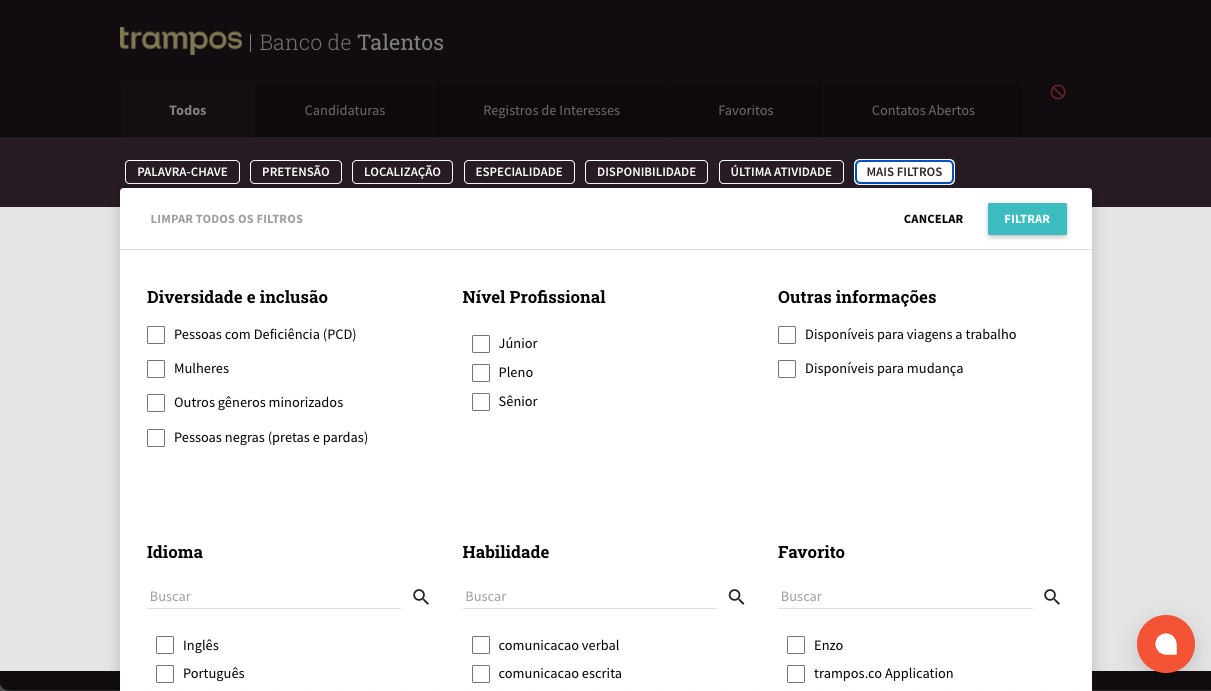Click the search icon in Idioma section

tap(421, 597)
